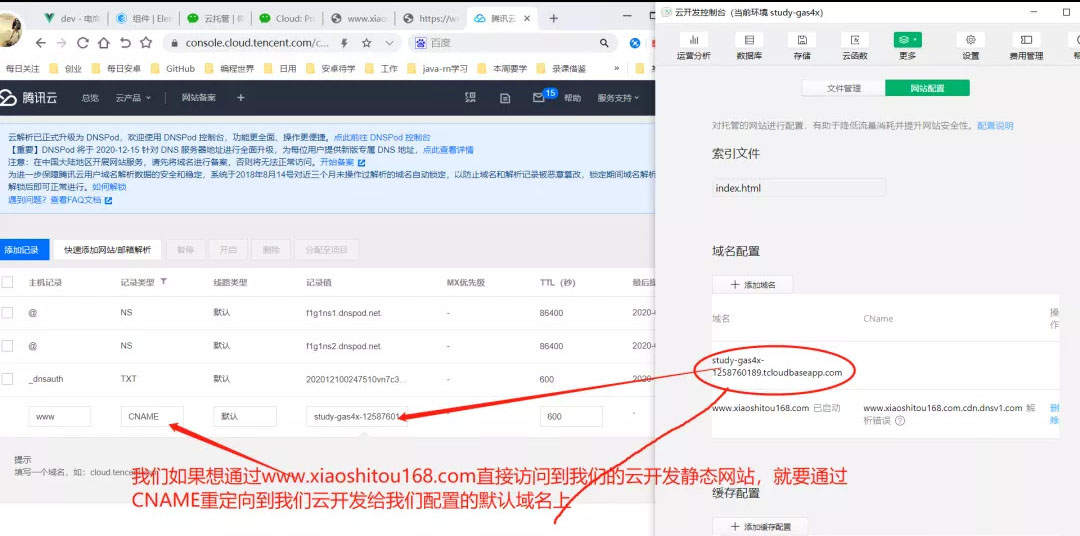Screen dimensions: 1080x536
Task: Switch to the 网站配置 tab
Action: click(927, 88)
